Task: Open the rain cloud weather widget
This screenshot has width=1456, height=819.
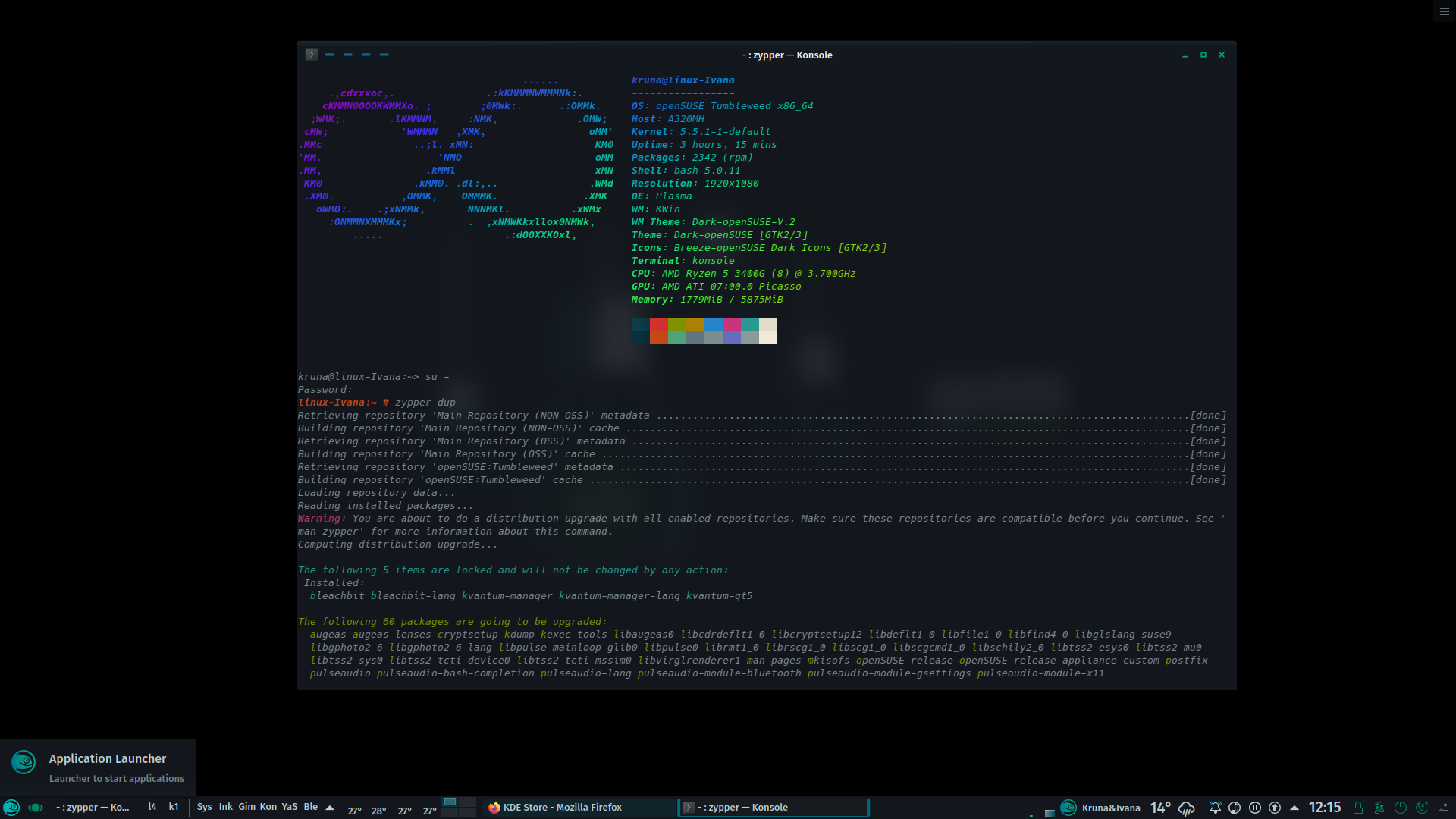Action: (1187, 808)
